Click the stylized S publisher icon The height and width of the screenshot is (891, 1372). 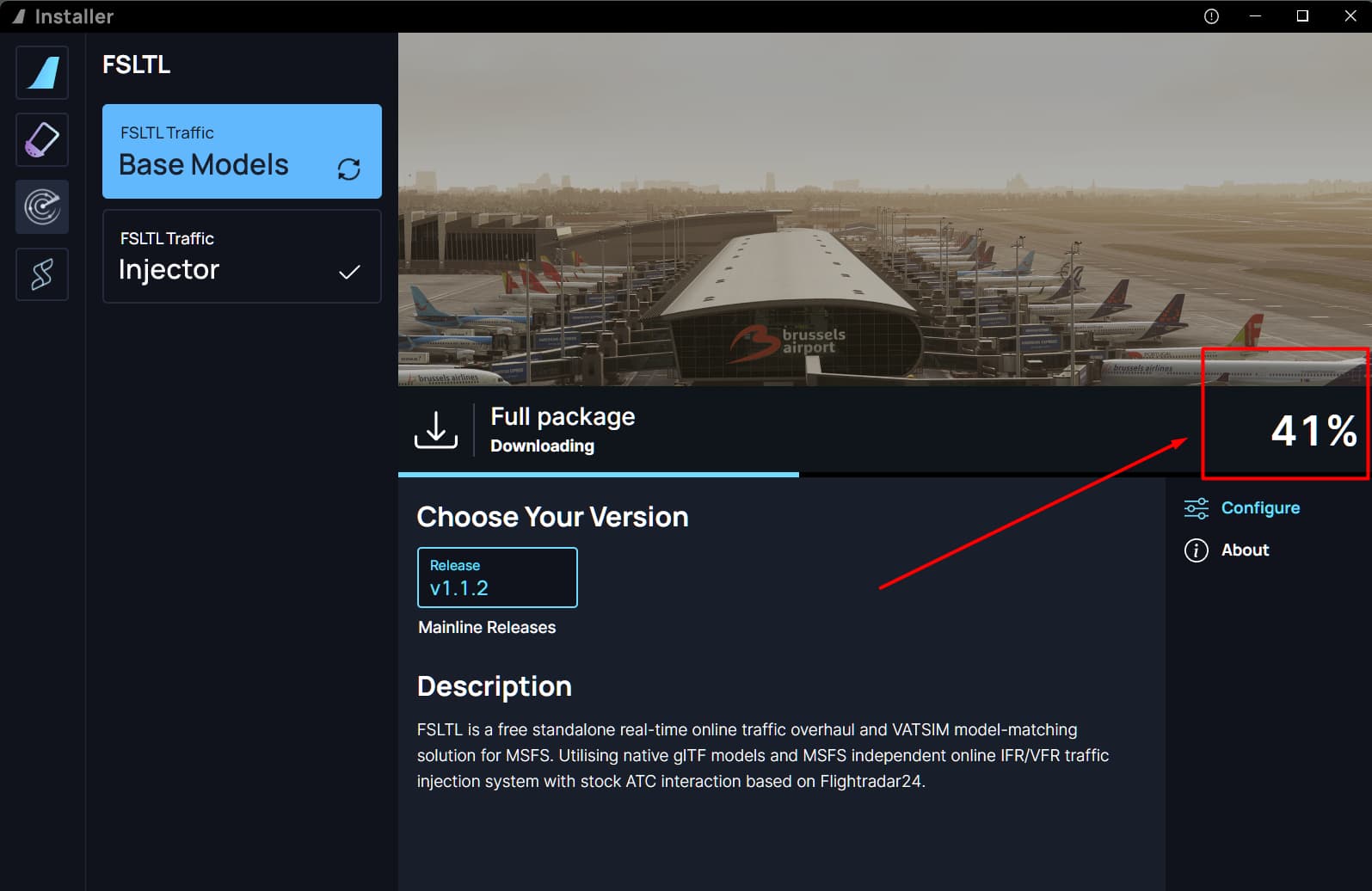42,274
